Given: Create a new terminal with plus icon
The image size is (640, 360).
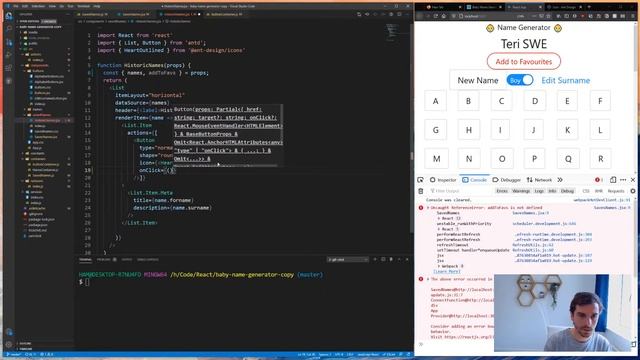Looking at the screenshot, I should pyautogui.click(x=375, y=260).
